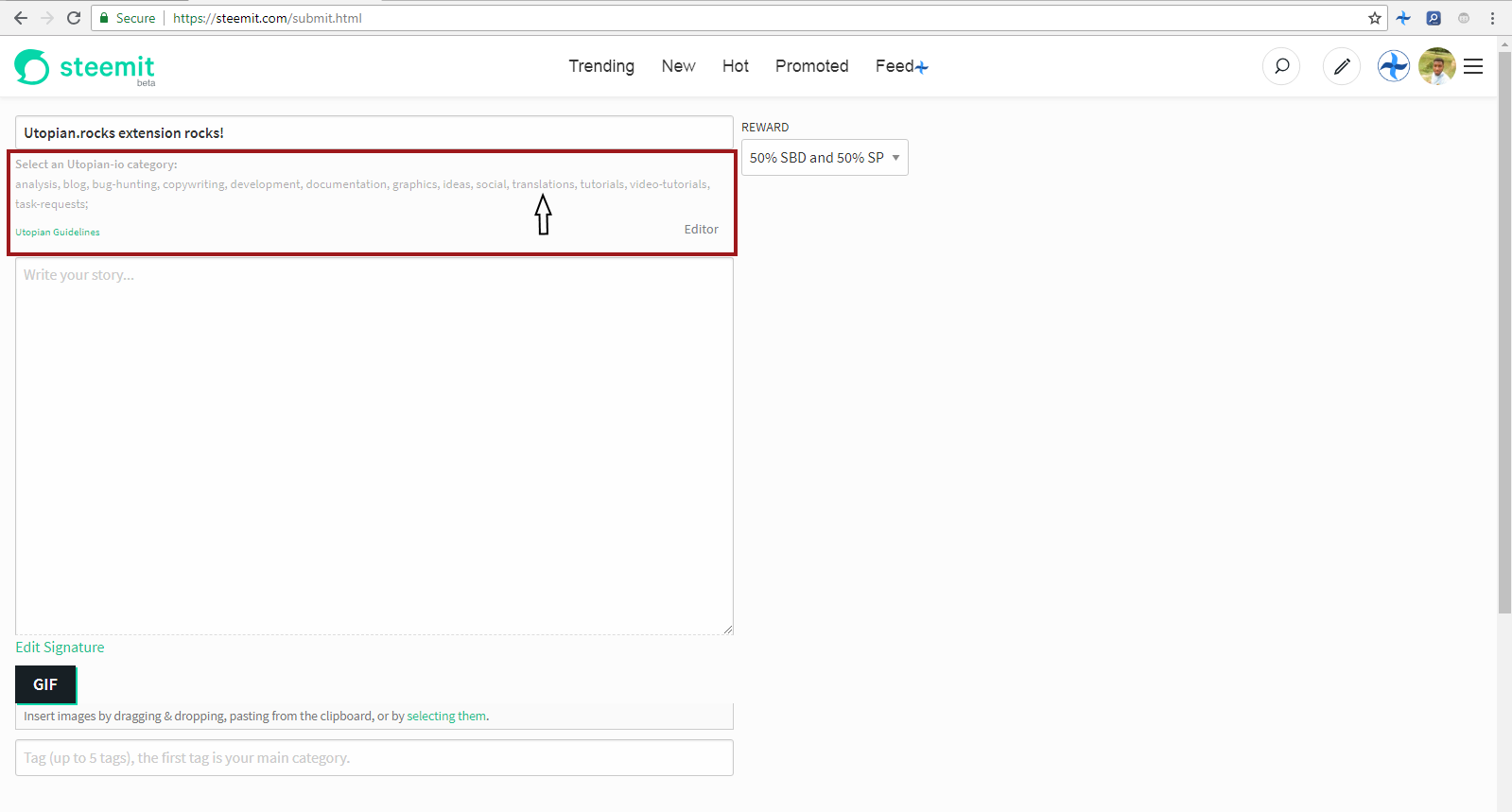Select the translations category
The image size is (1512, 812).
click(x=544, y=184)
